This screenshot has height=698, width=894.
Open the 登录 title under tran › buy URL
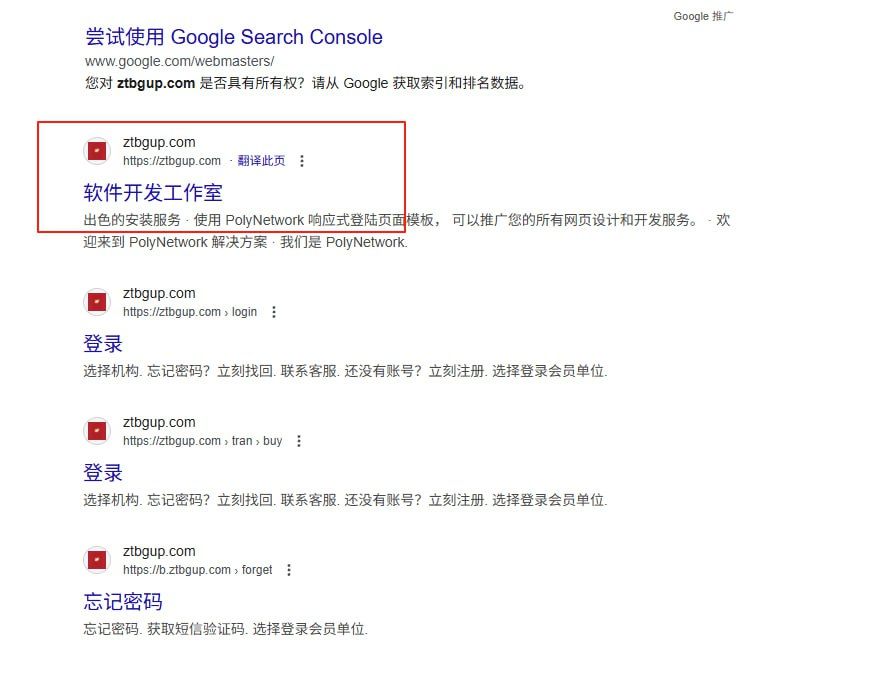[x=103, y=473]
